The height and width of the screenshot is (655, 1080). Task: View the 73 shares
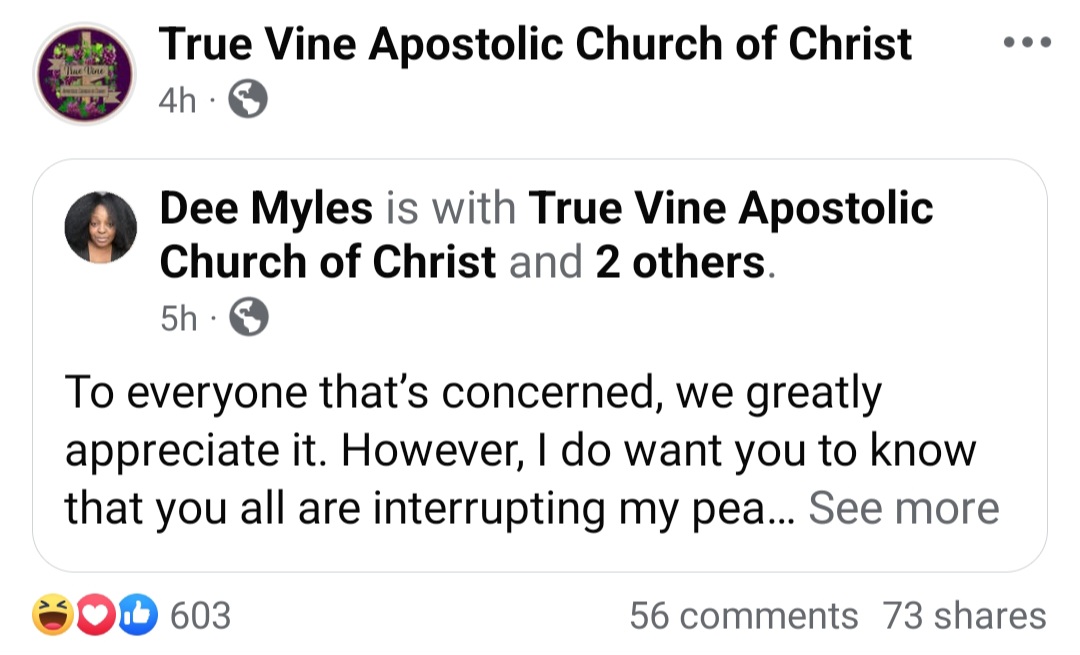tap(964, 615)
